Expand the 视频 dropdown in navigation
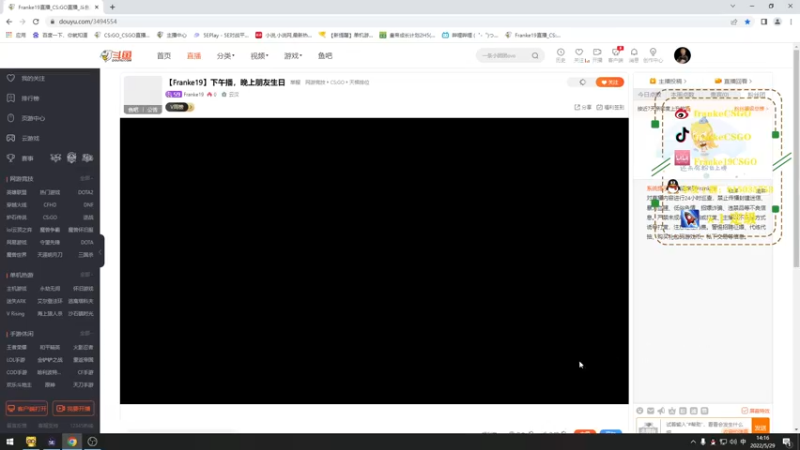 tap(259, 56)
